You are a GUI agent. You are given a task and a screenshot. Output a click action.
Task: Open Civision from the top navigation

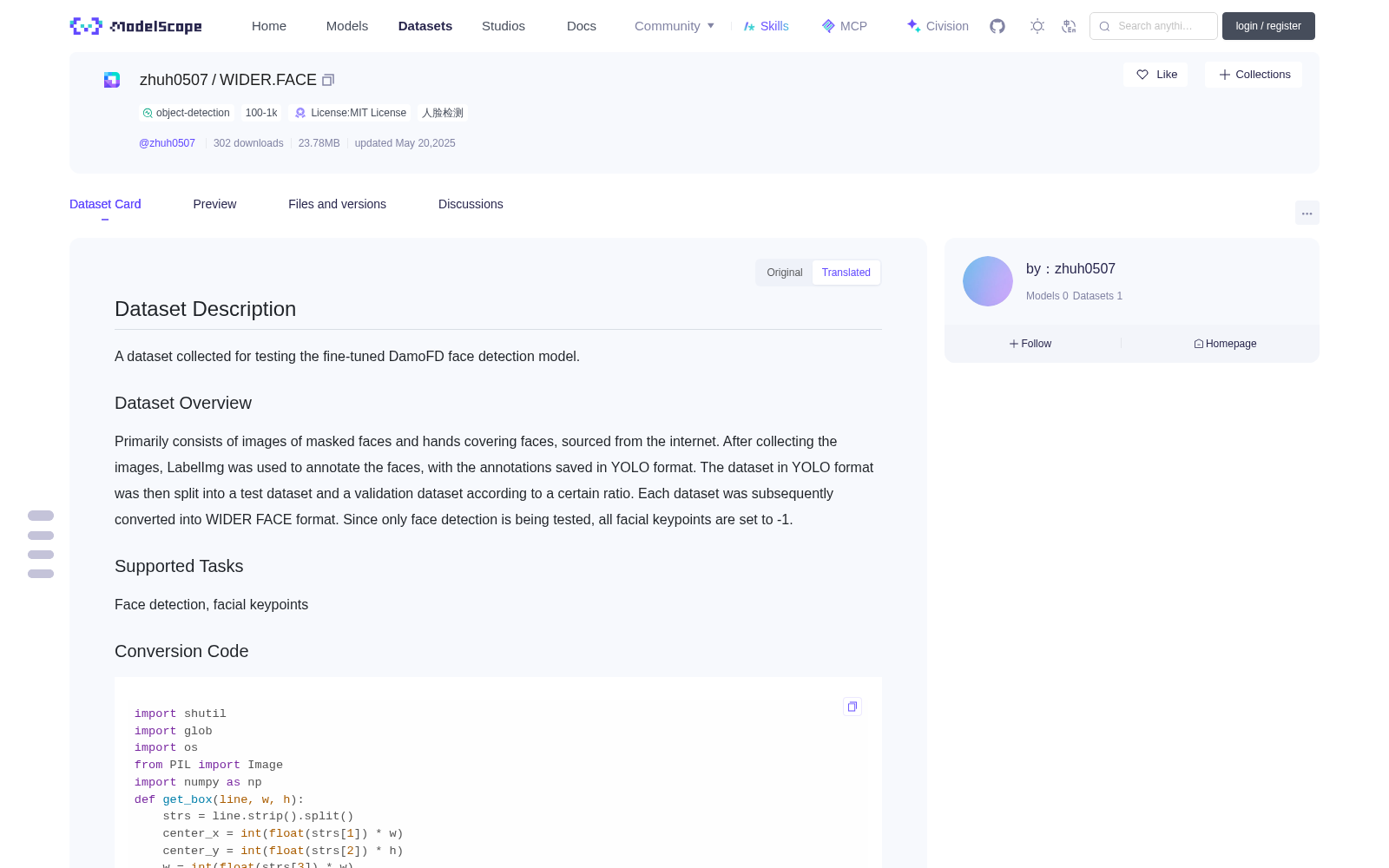[x=938, y=26]
